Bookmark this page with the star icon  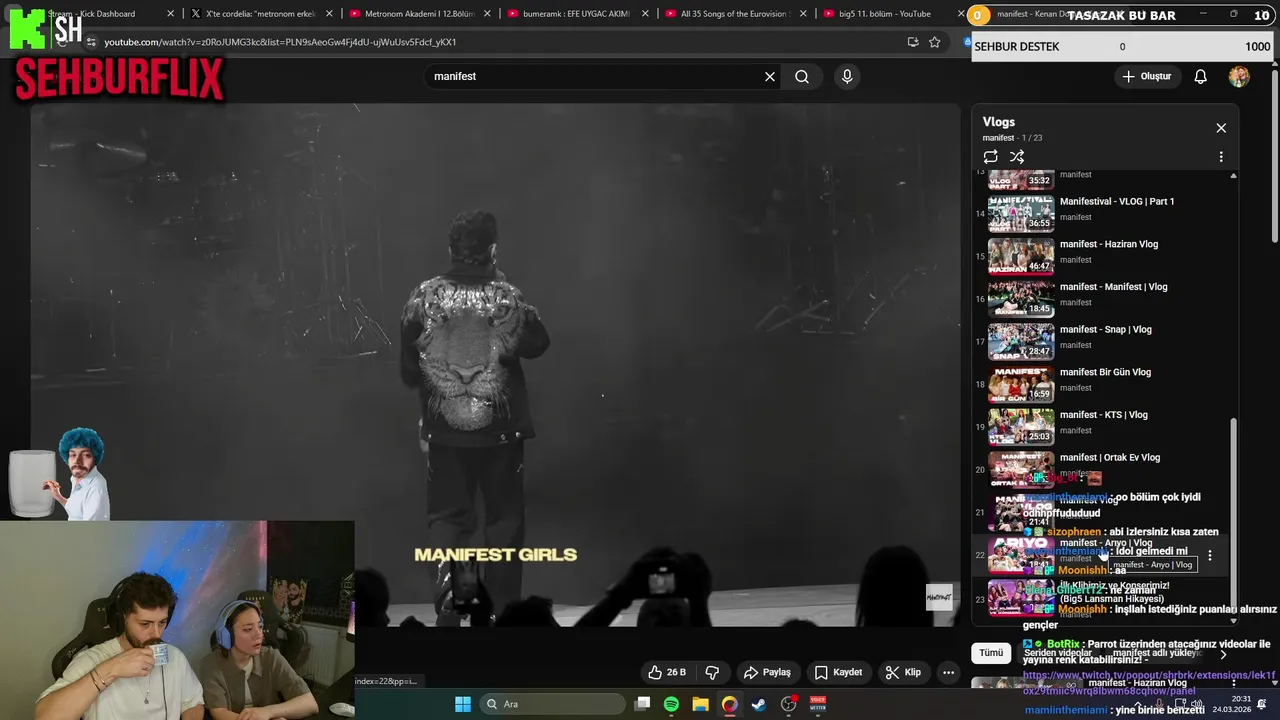tap(935, 42)
